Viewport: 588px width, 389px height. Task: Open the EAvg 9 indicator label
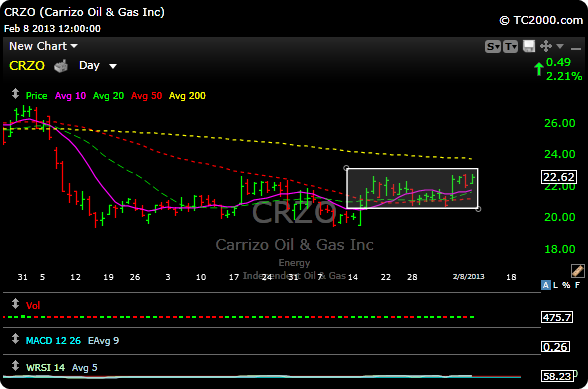pos(104,341)
